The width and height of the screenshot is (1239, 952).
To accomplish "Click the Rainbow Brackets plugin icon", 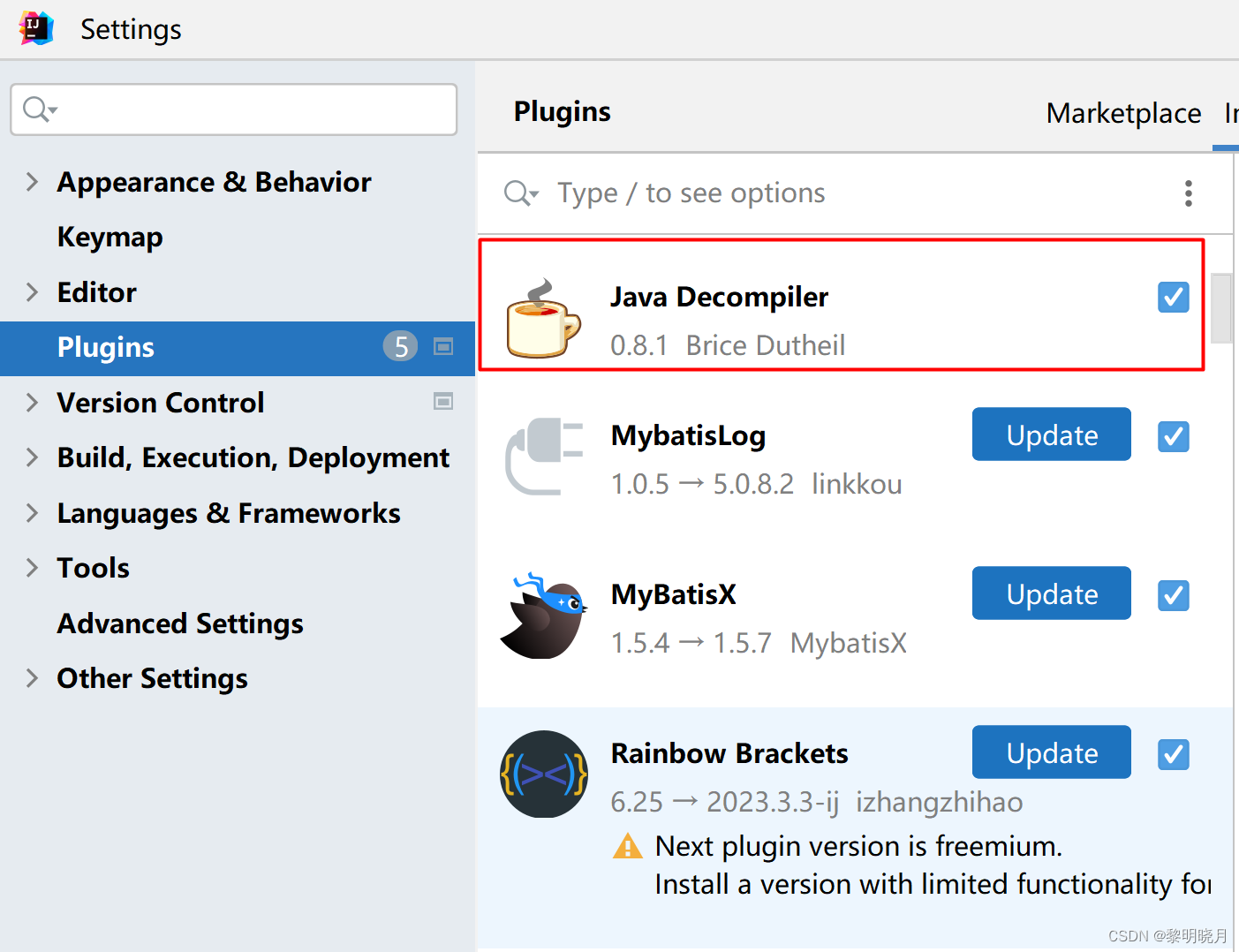I will coord(544,774).
